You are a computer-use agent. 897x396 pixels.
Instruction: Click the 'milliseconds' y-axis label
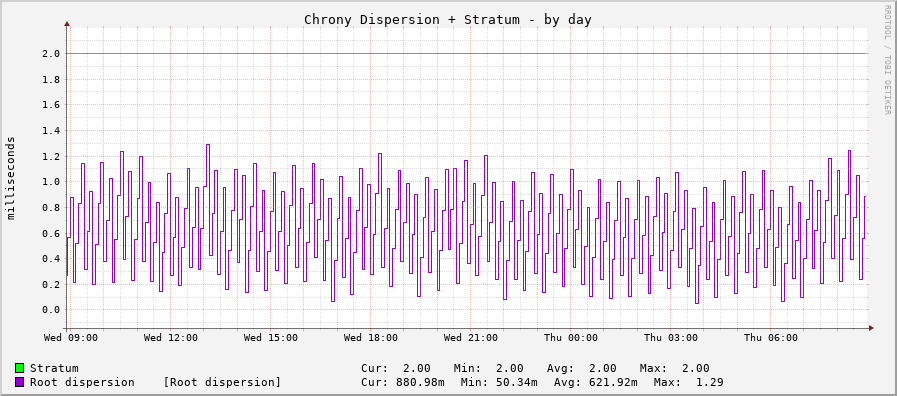pyautogui.click(x=11, y=178)
